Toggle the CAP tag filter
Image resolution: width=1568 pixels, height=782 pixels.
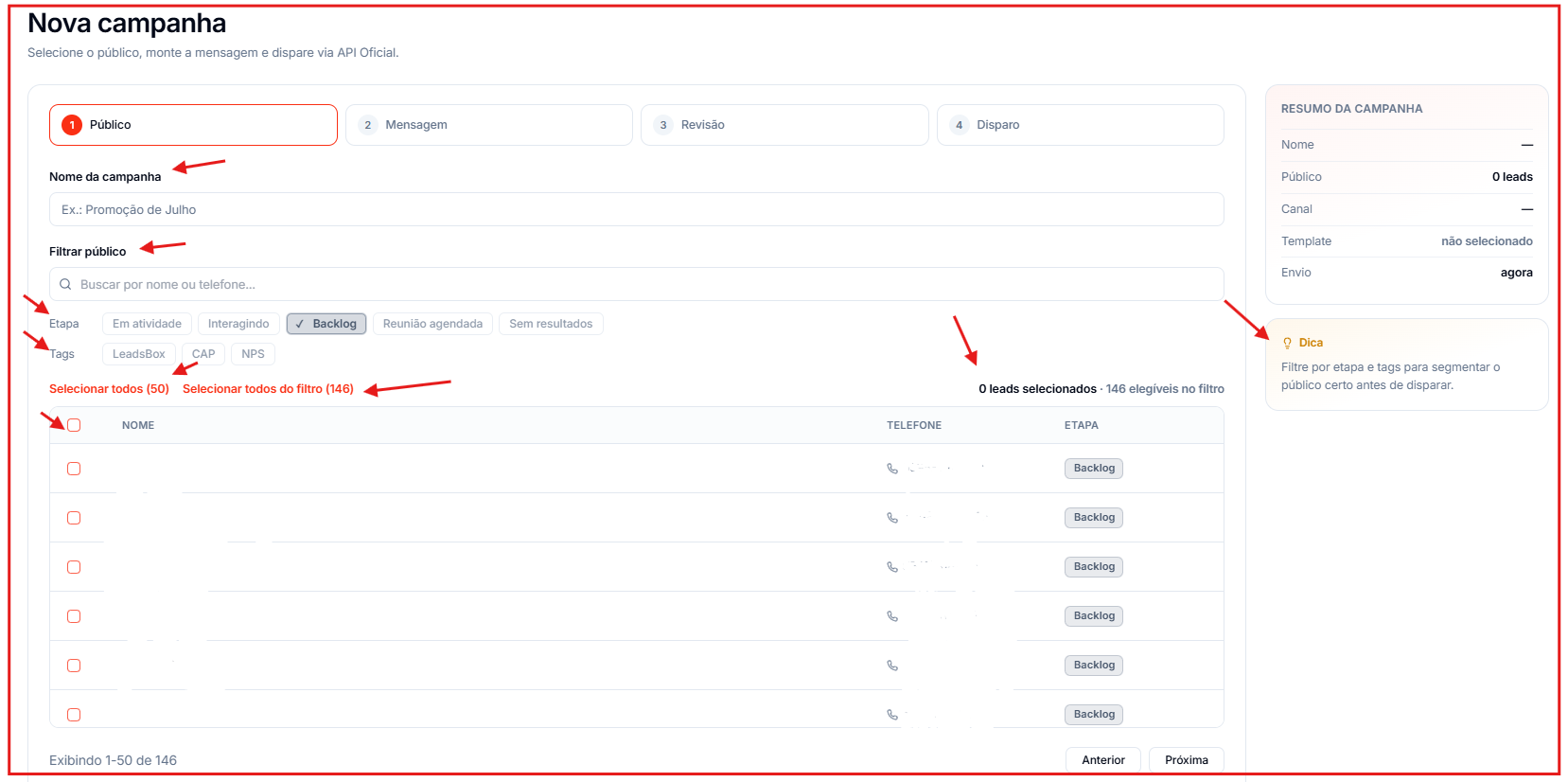(203, 354)
